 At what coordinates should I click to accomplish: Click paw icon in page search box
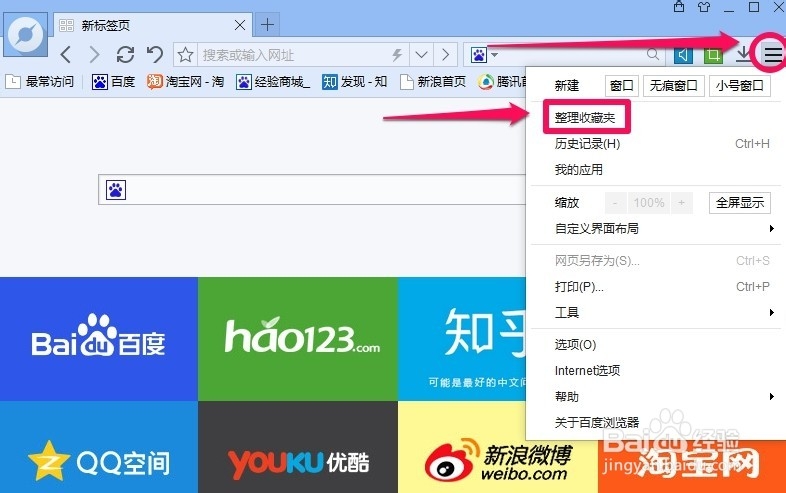tap(115, 190)
